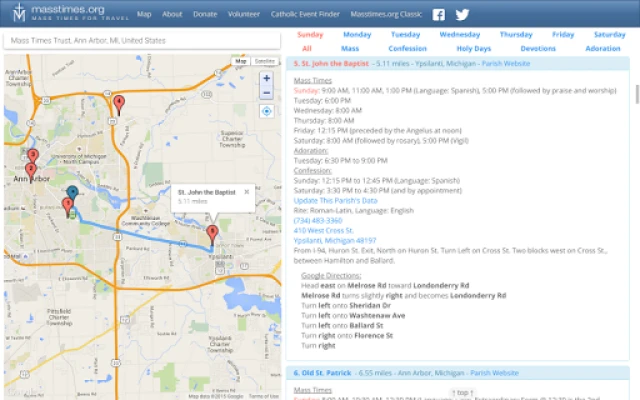Click Update This Parish's Data link
This screenshot has width=640, height=400.
click(336, 200)
